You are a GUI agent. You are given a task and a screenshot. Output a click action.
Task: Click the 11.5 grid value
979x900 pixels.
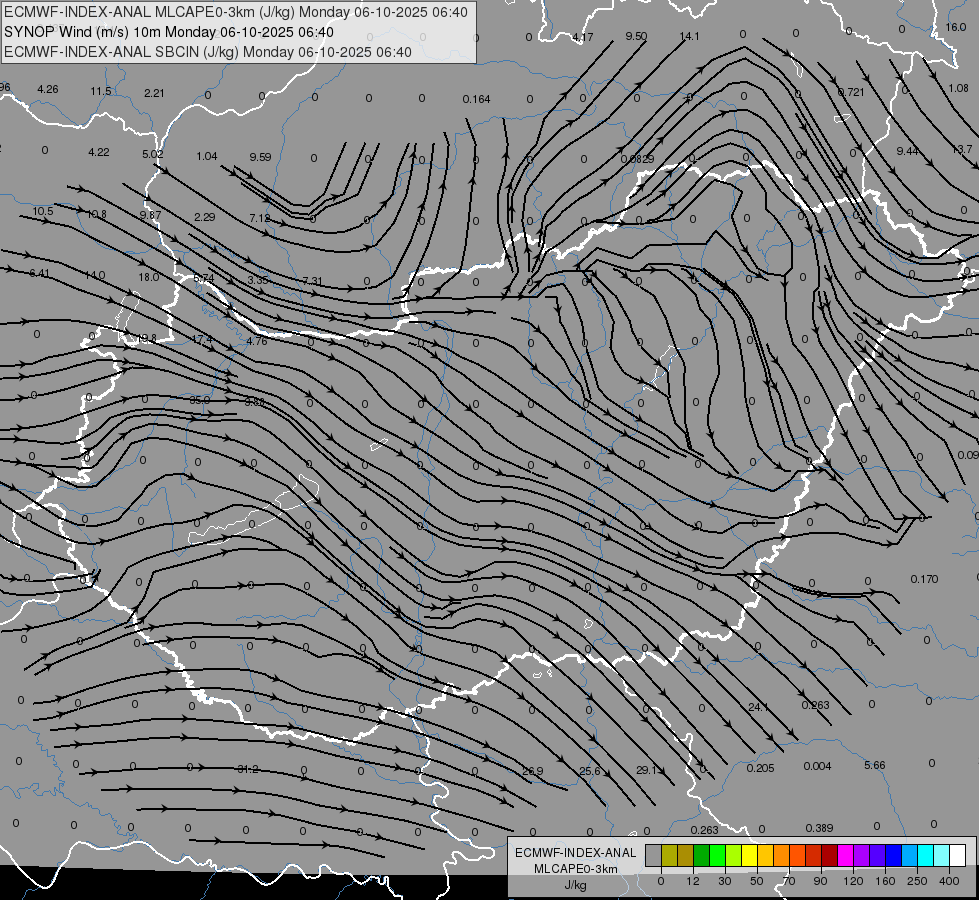101,91
